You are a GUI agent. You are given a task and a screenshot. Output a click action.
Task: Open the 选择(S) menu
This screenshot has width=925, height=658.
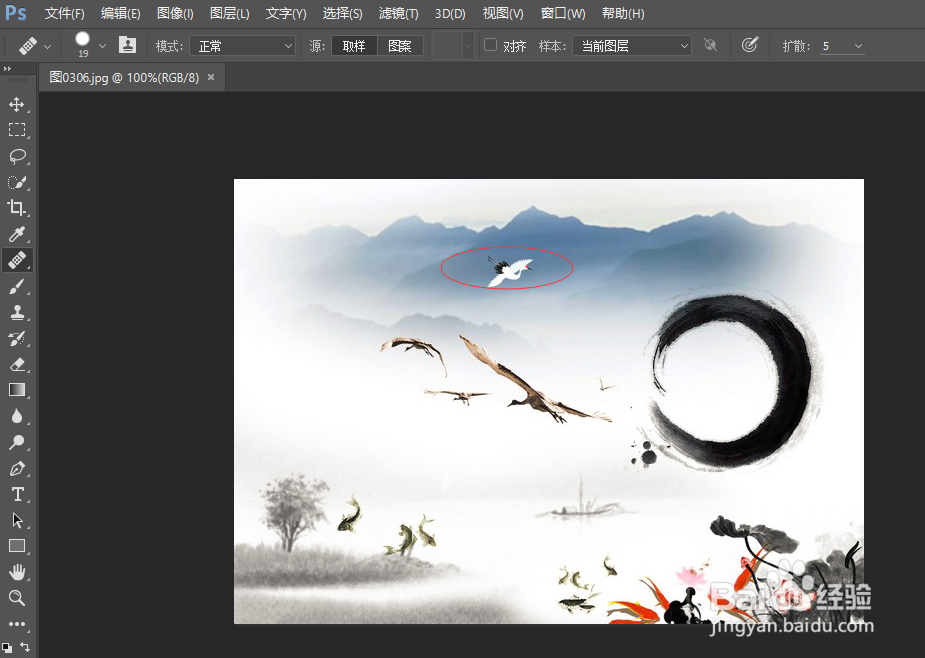click(343, 13)
